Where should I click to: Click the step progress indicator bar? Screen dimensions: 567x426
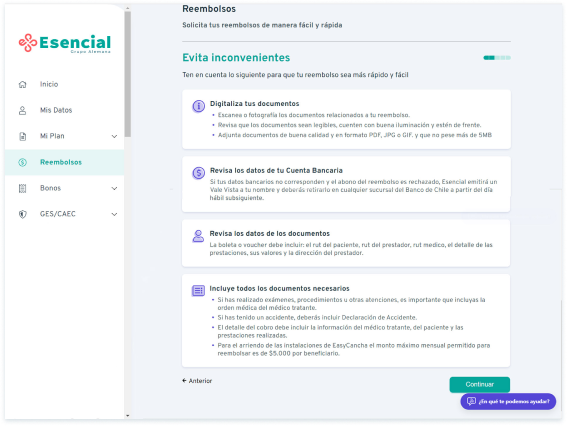tap(497, 57)
